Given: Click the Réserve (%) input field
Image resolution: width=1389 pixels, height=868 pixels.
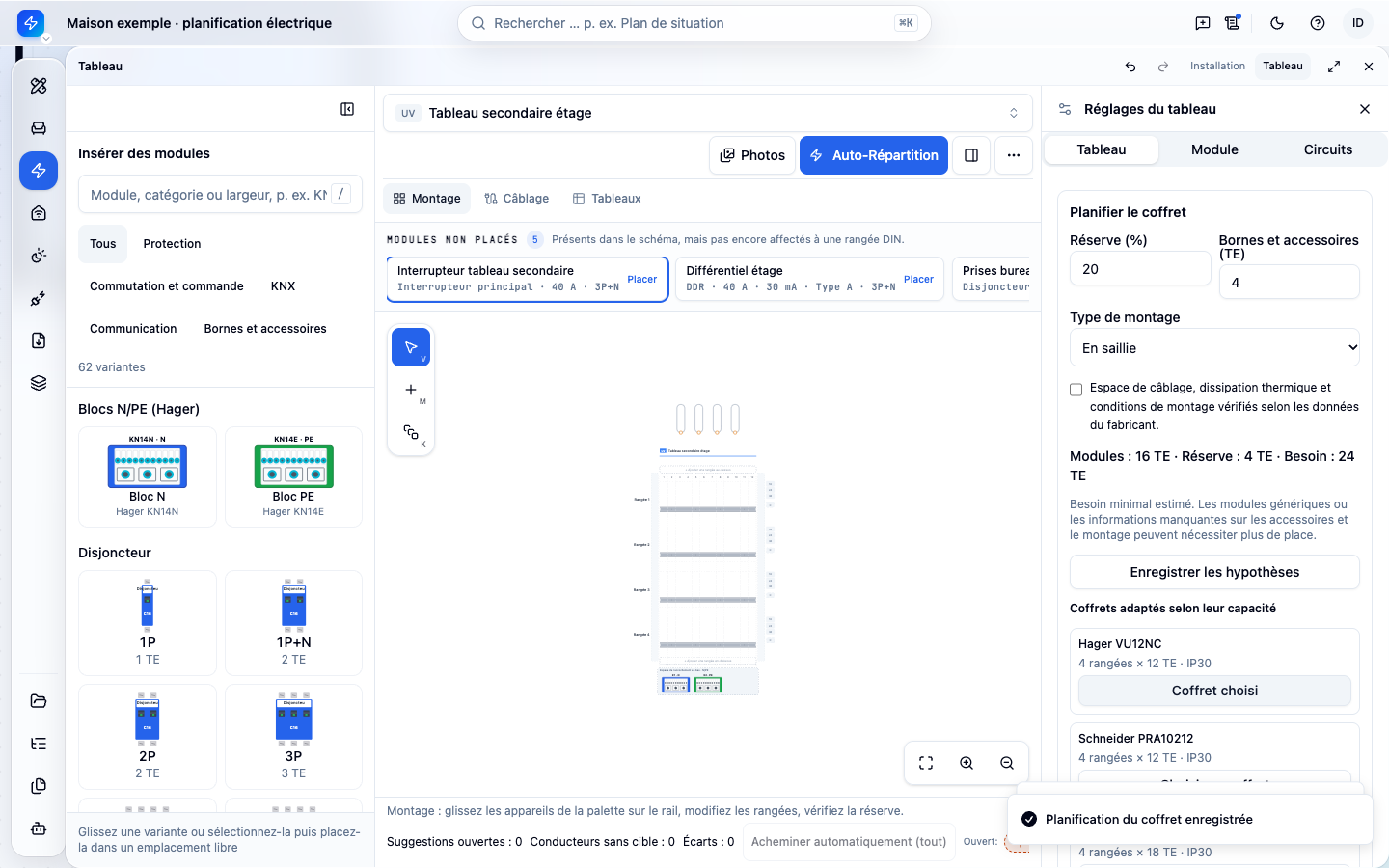Looking at the screenshot, I should point(1140,269).
